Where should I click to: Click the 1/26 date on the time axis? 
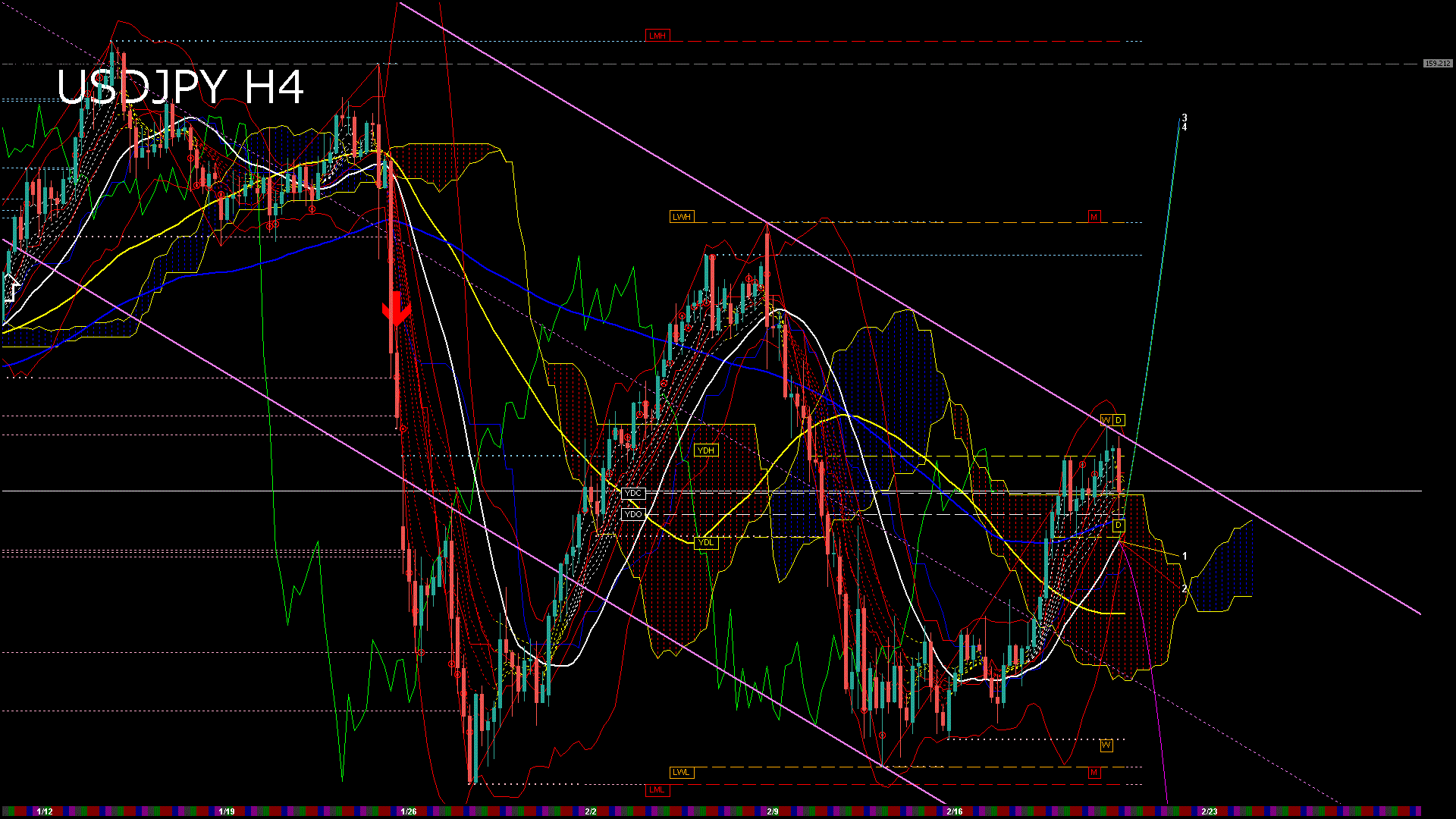[409, 811]
